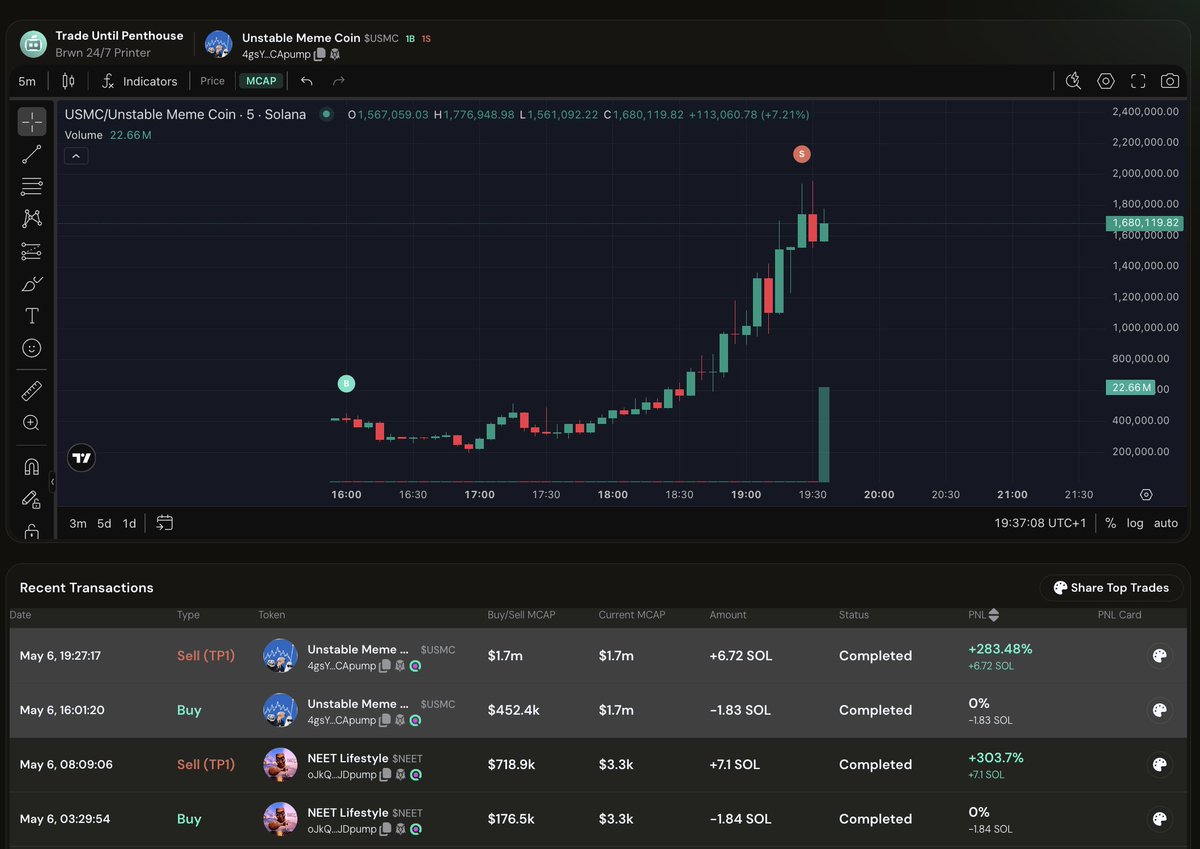Select the text annotation tool
This screenshot has height=849, width=1200.
(32, 316)
